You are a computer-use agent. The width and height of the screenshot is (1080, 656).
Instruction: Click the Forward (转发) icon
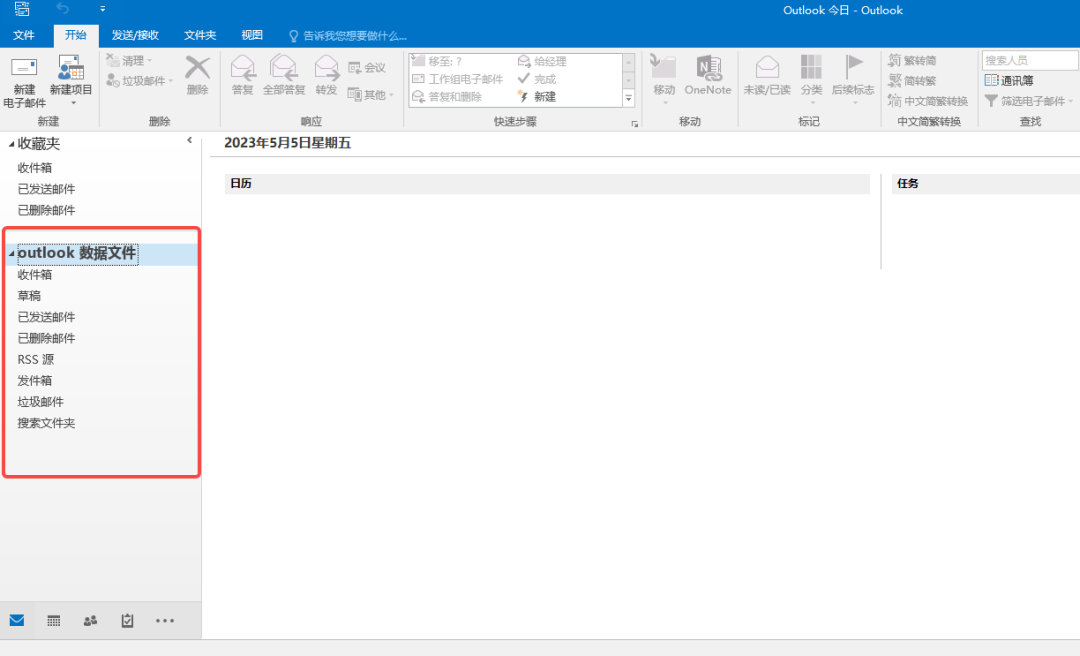[x=326, y=68]
